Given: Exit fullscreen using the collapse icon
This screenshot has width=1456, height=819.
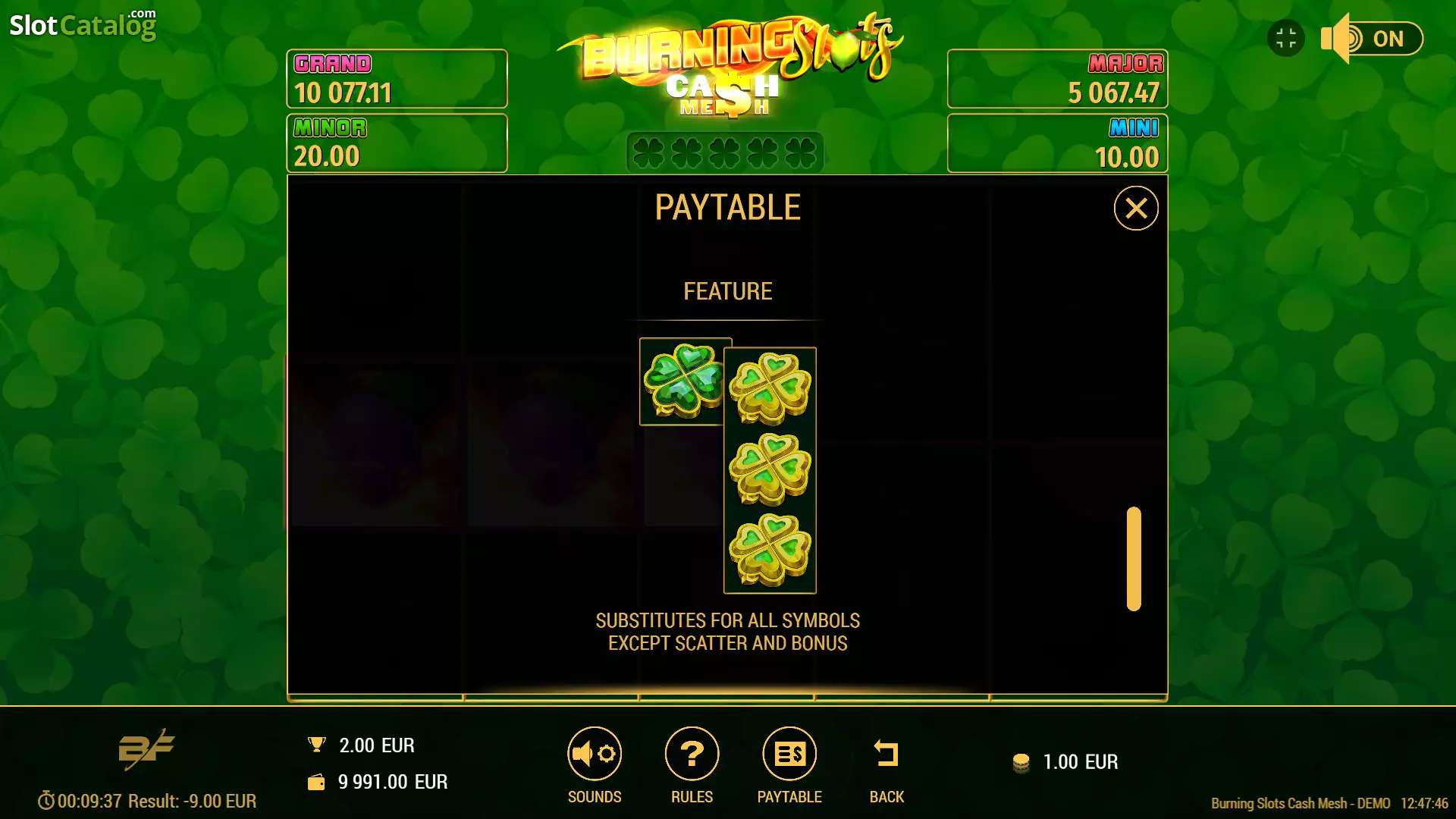Looking at the screenshot, I should tap(1286, 39).
